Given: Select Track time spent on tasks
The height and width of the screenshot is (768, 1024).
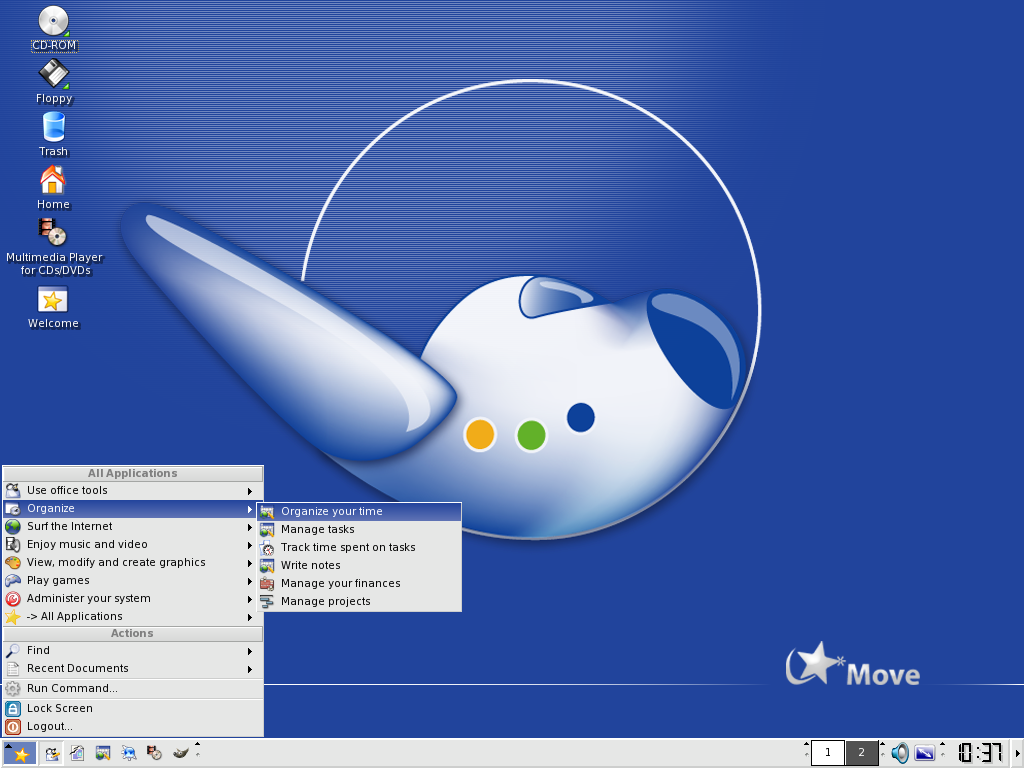Looking at the screenshot, I should tap(359, 547).
